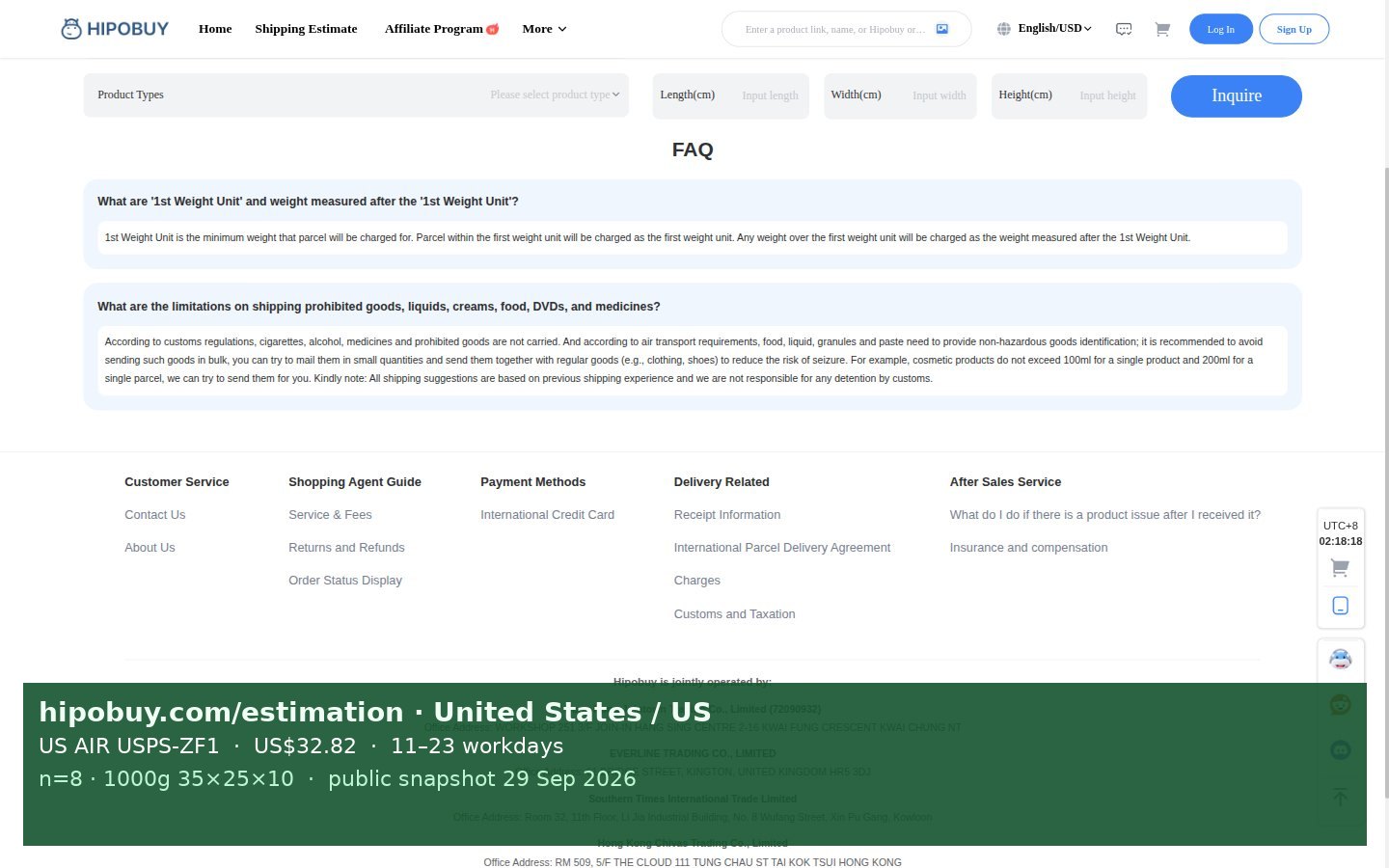Open the Order Status Display link
Screen dimensions: 1389x868
345,581
